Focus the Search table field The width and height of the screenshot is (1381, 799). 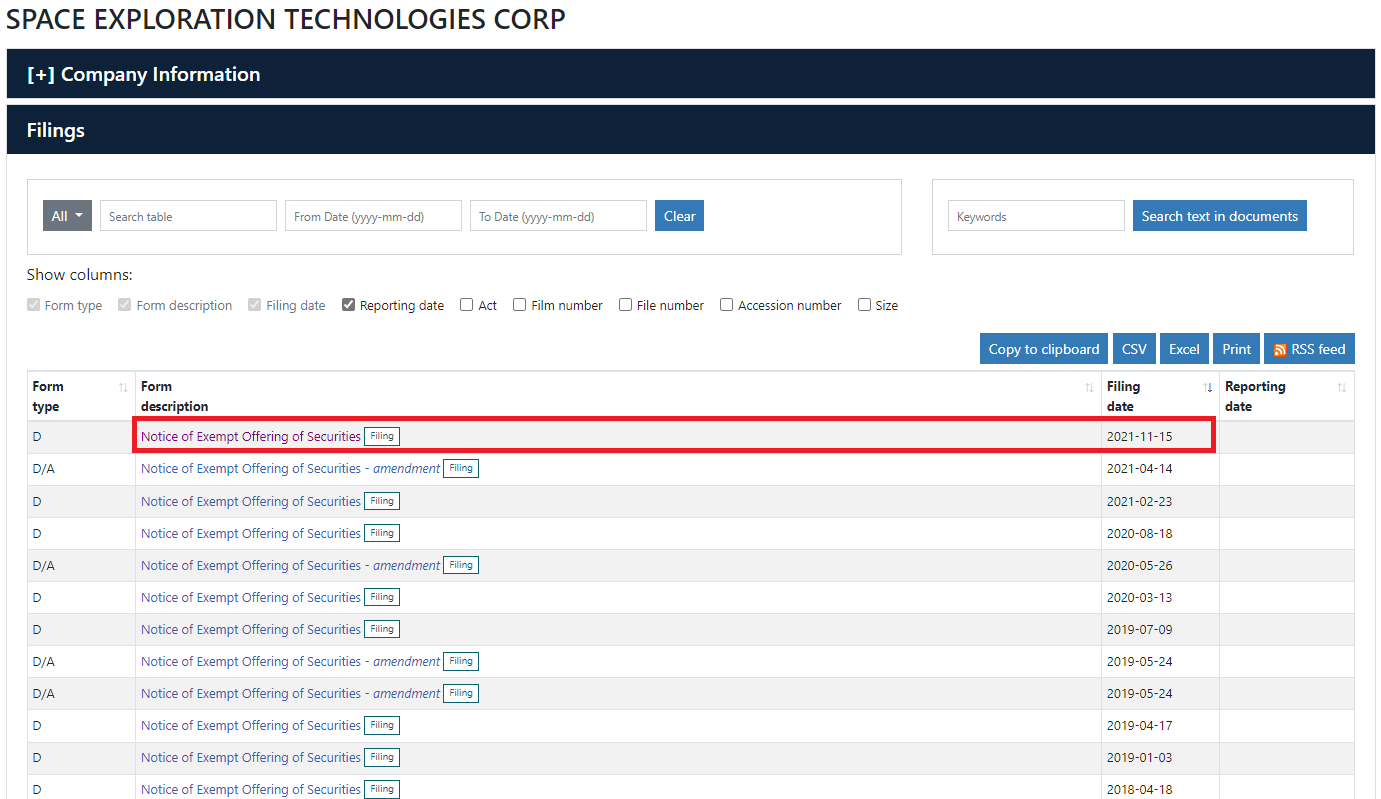[188, 216]
